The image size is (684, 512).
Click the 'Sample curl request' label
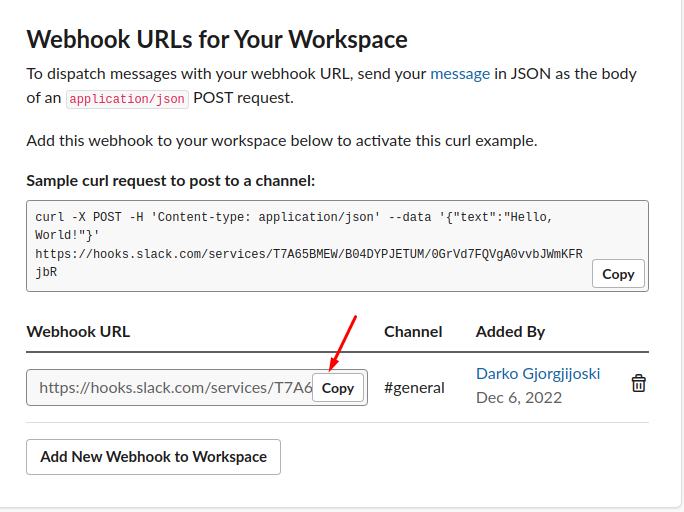pos(171,181)
